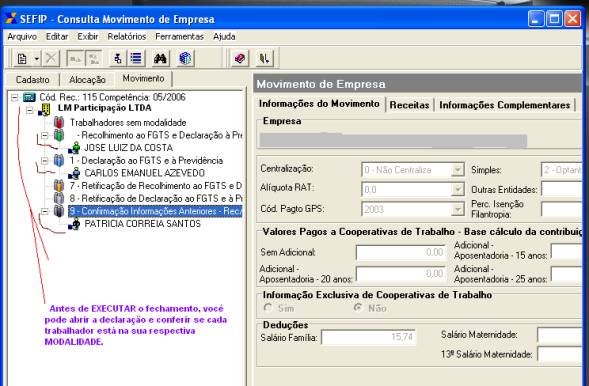The image size is (589, 386).
Task: Click the first greyed-out toolbar icon after the X
Action: click(x=76, y=59)
